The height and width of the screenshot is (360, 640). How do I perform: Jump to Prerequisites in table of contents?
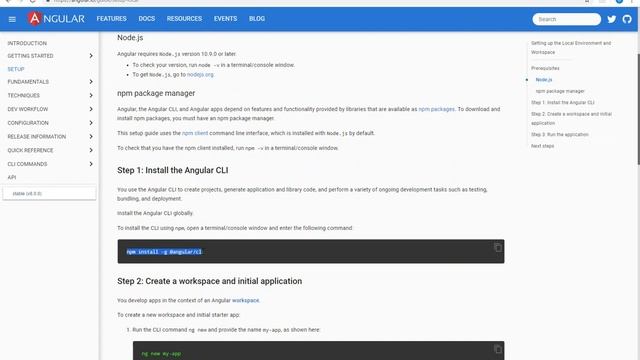click(x=545, y=69)
